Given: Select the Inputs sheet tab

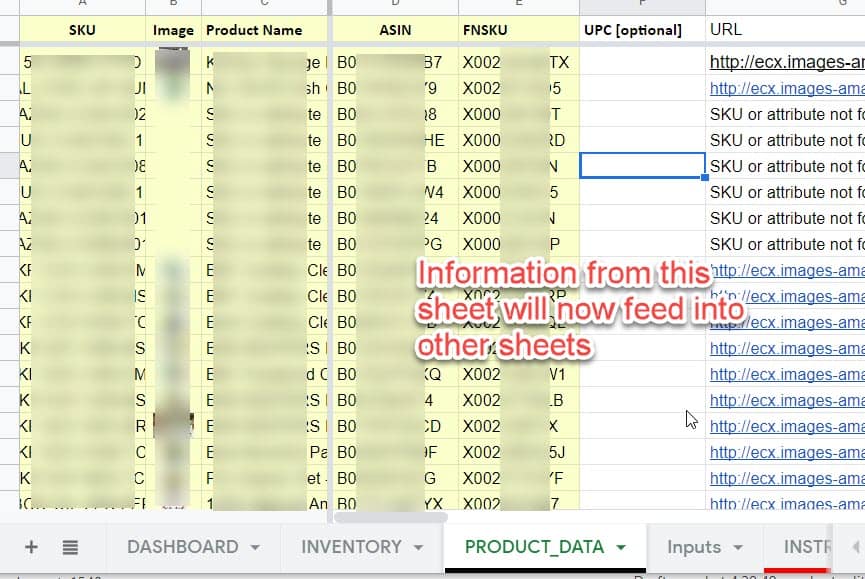Looking at the screenshot, I should click(x=695, y=547).
